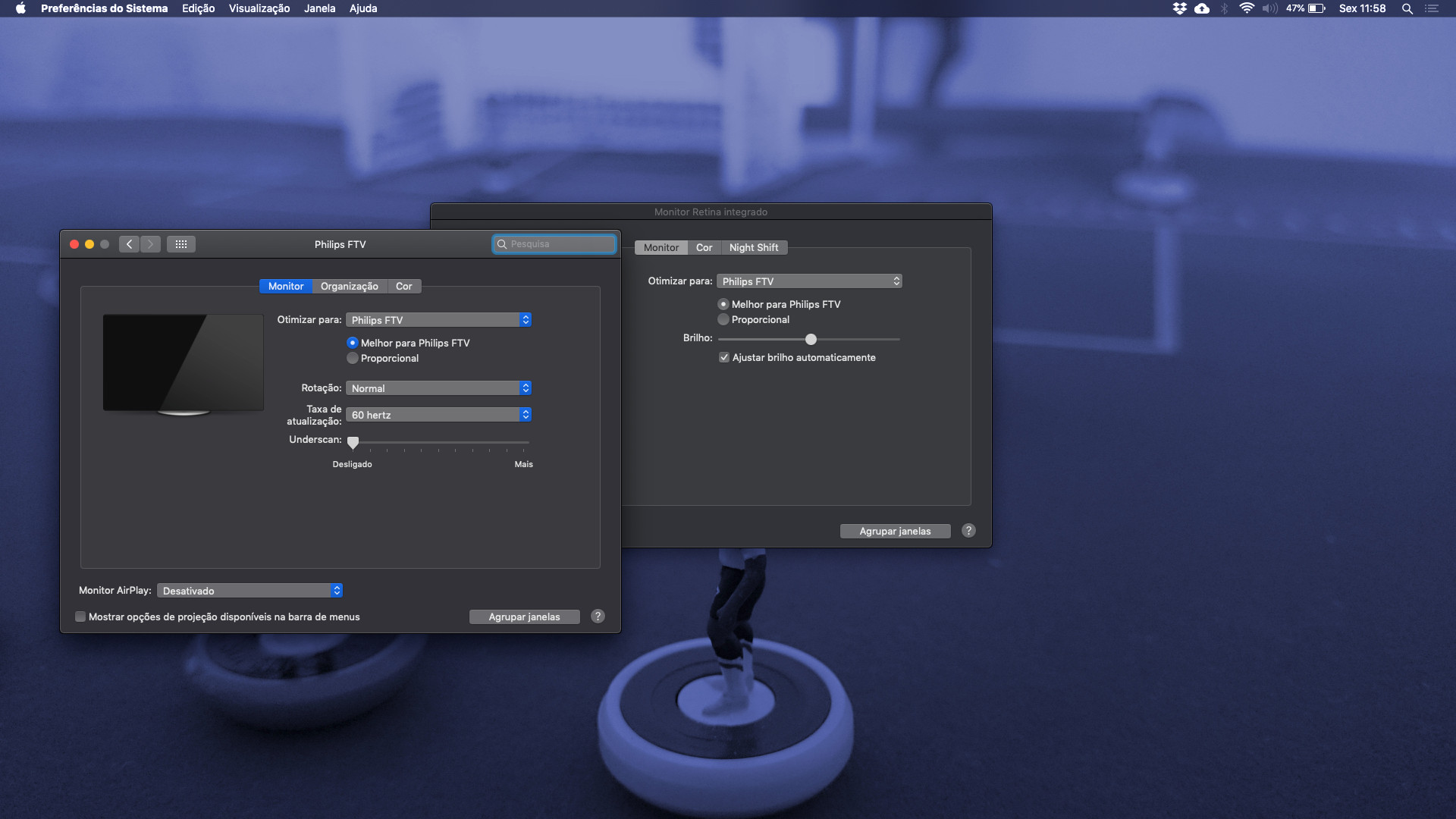Screen dimensions: 1456x819
Task: Expand Monitor AirPlay Desativado dropdown
Action: tap(250, 591)
